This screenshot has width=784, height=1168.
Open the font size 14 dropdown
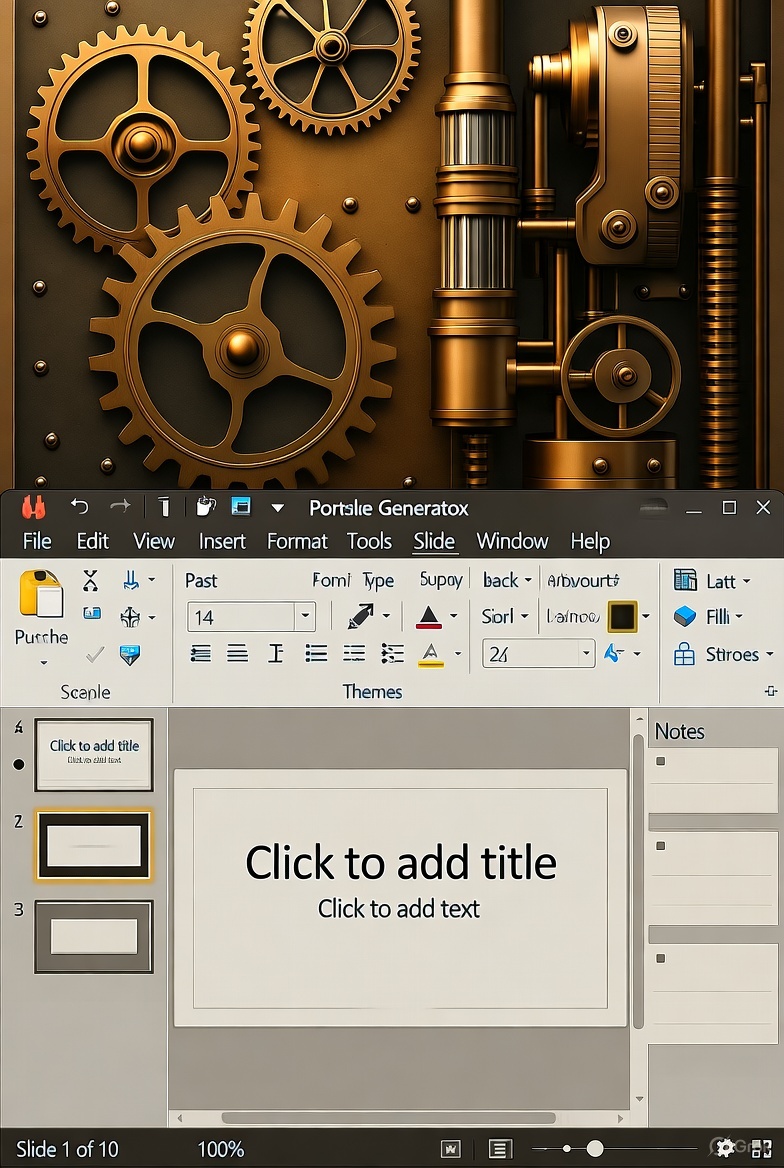(x=305, y=617)
